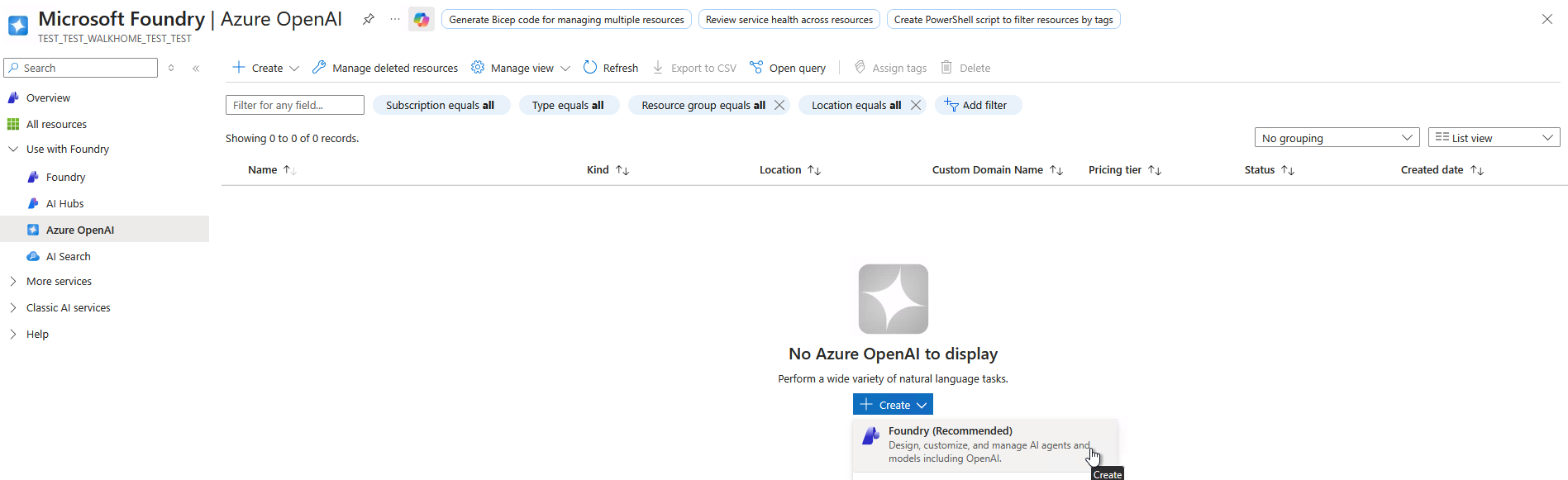Click 'TEST_TEST_WALKHOME_TEST_TEST' subtitle text
Image resolution: width=1568 pixels, height=480 pixels.
pos(115,39)
